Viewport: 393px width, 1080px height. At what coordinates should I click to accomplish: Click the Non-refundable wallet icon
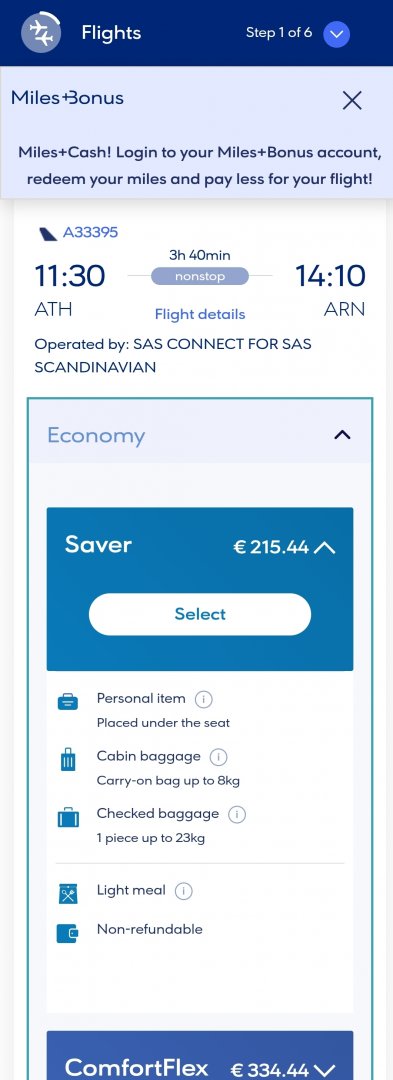(67, 934)
